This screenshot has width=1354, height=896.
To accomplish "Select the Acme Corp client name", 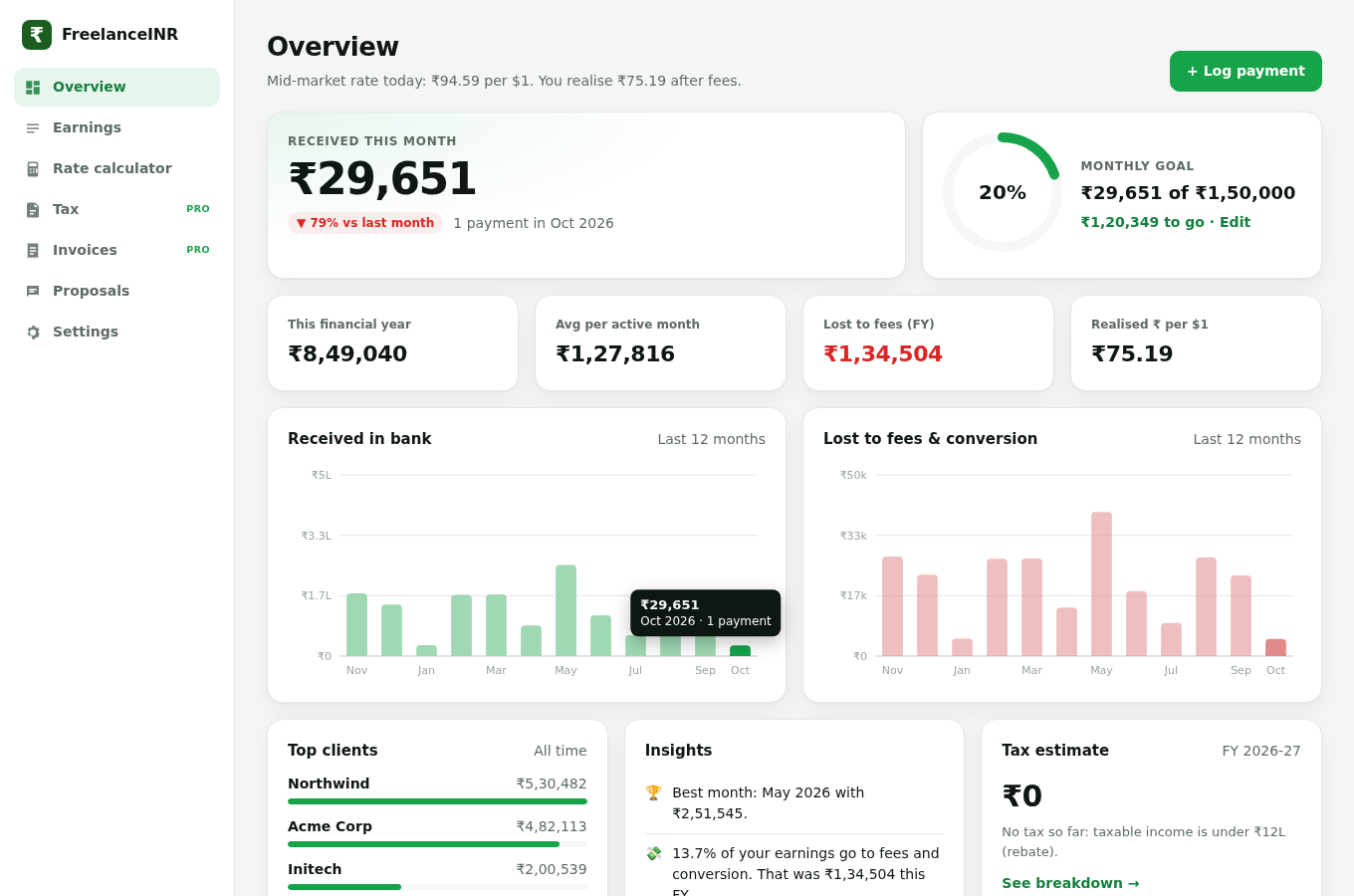I will tap(330, 826).
